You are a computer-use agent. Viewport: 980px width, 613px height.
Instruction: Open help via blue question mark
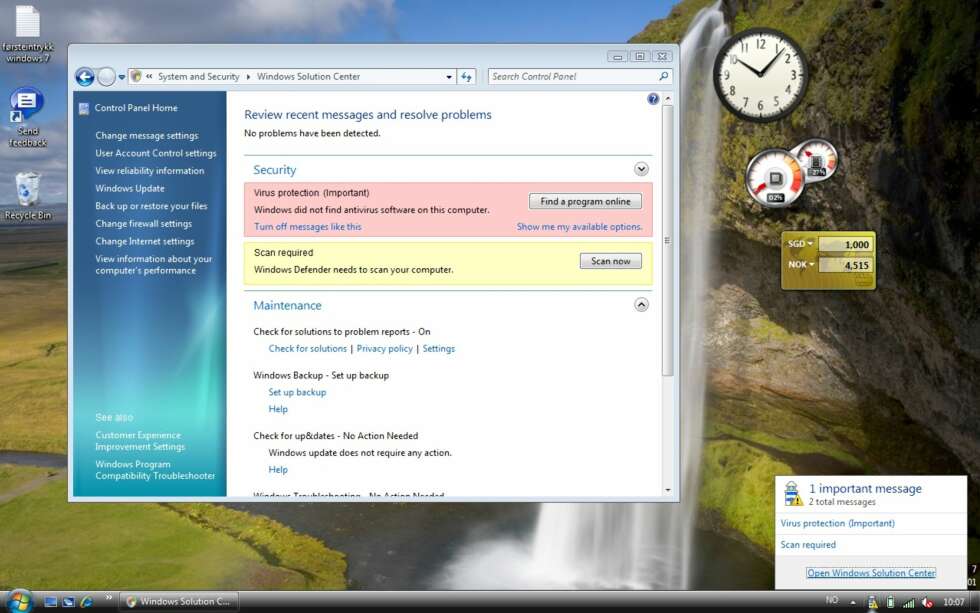(x=653, y=99)
